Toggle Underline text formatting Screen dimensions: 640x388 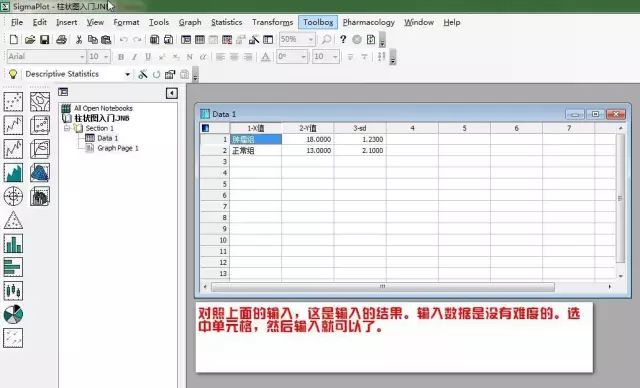(148, 57)
